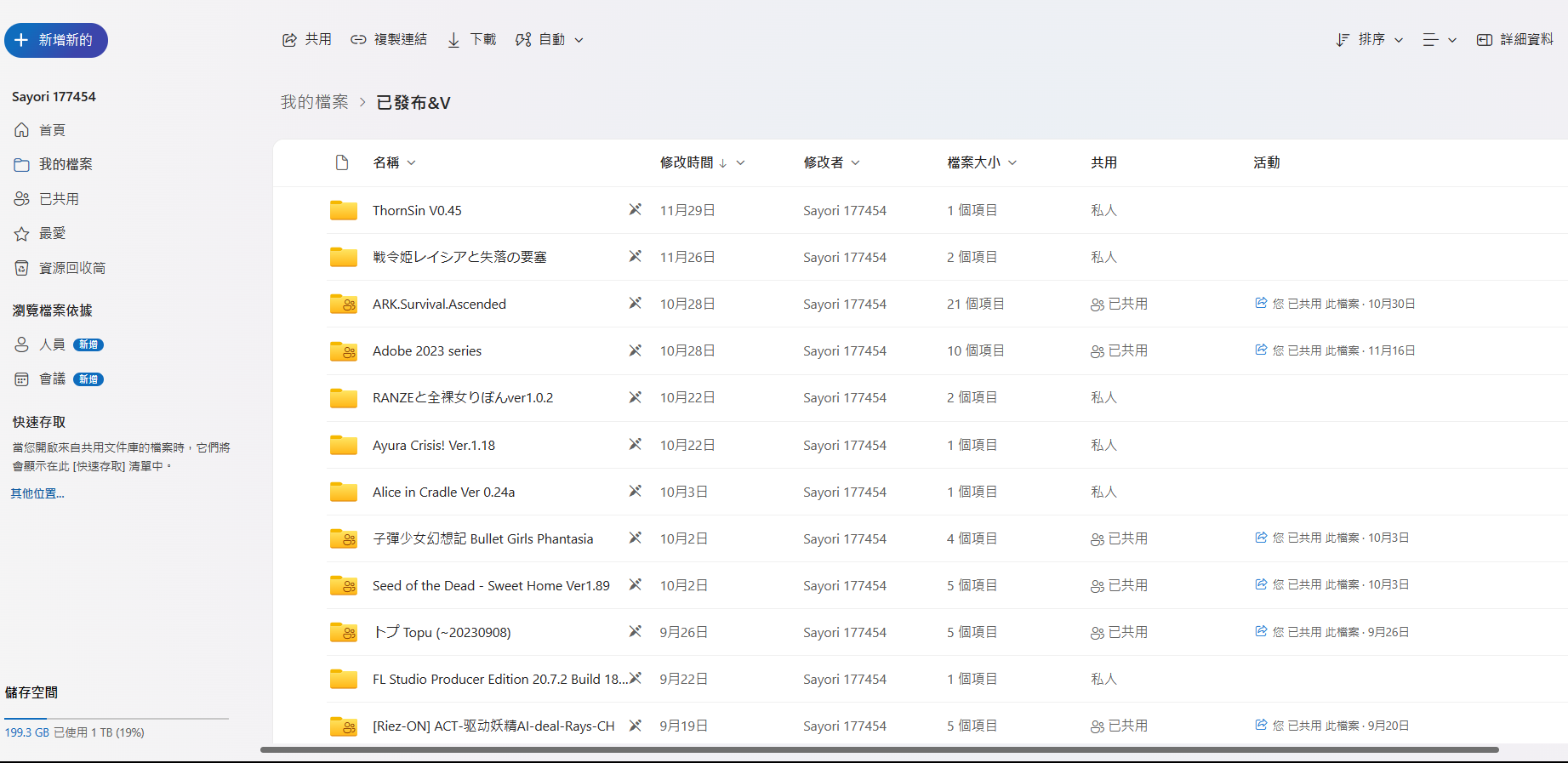The height and width of the screenshot is (763, 1568).
Task: Click the other locations link
Action: click(37, 493)
